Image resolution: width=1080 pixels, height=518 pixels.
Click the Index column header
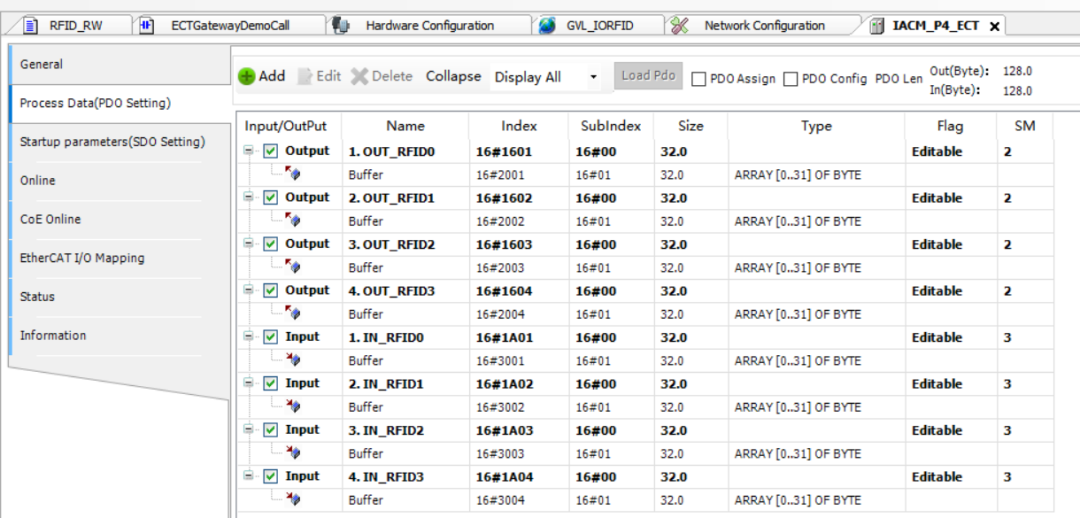pyautogui.click(x=518, y=126)
